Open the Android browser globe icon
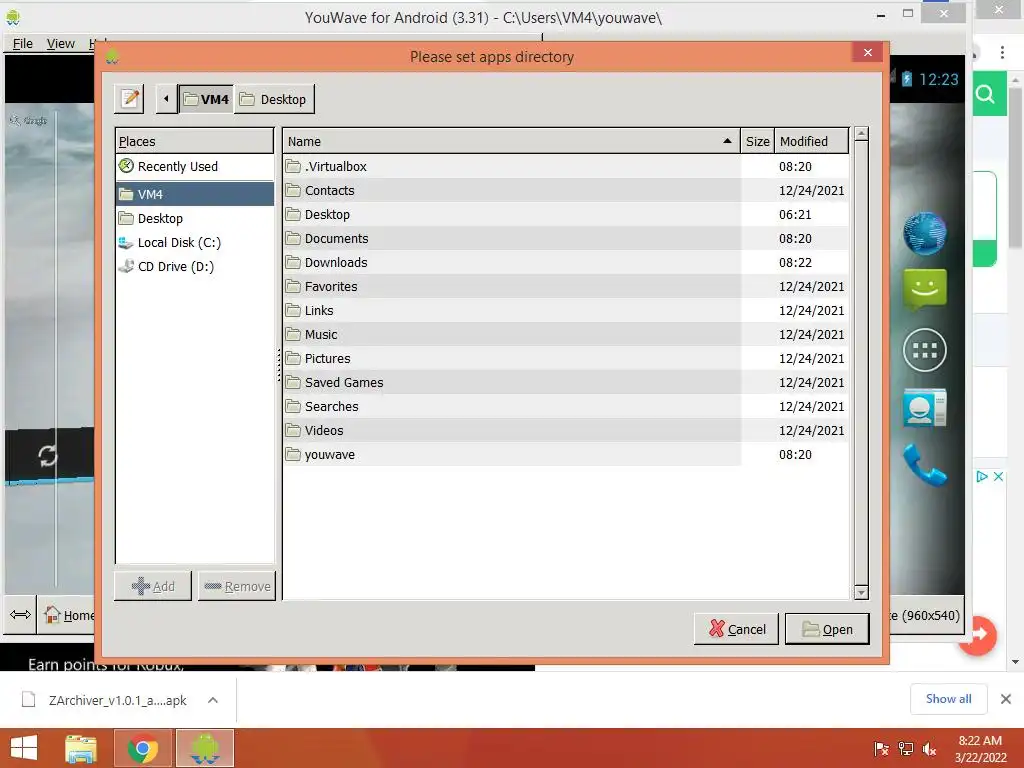Image resolution: width=1024 pixels, height=768 pixels. tap(925, 233)
